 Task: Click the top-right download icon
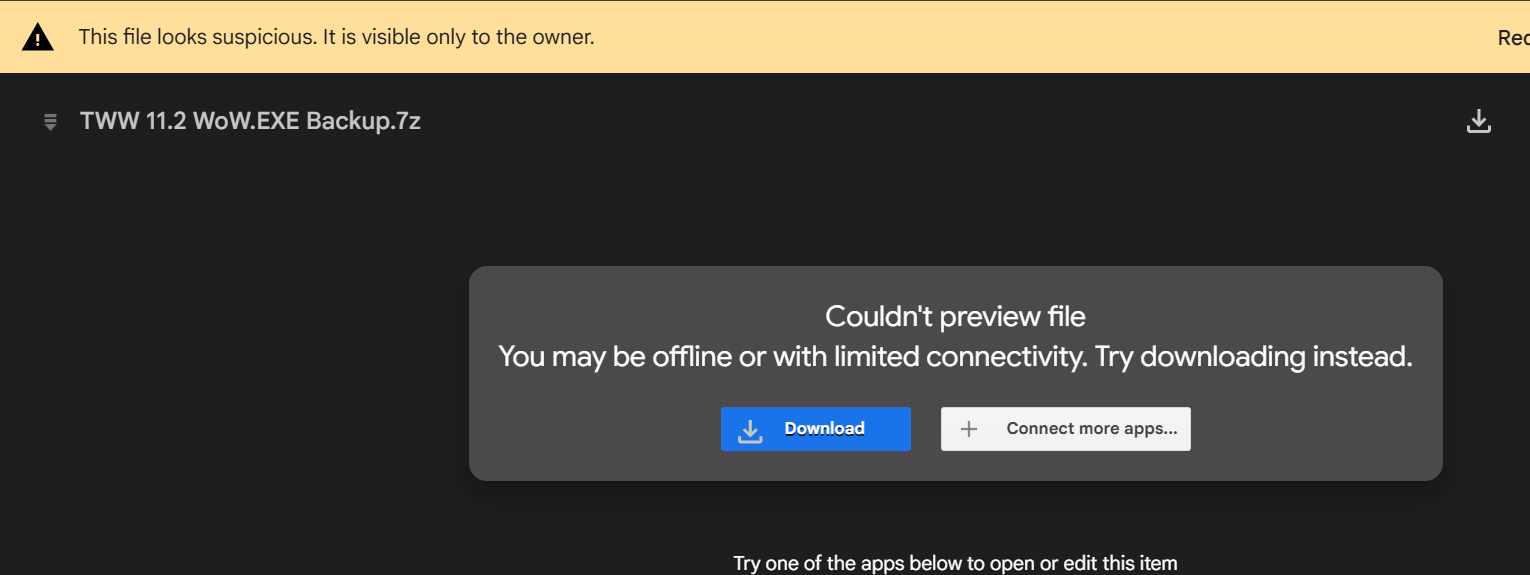coord(1478,122)
